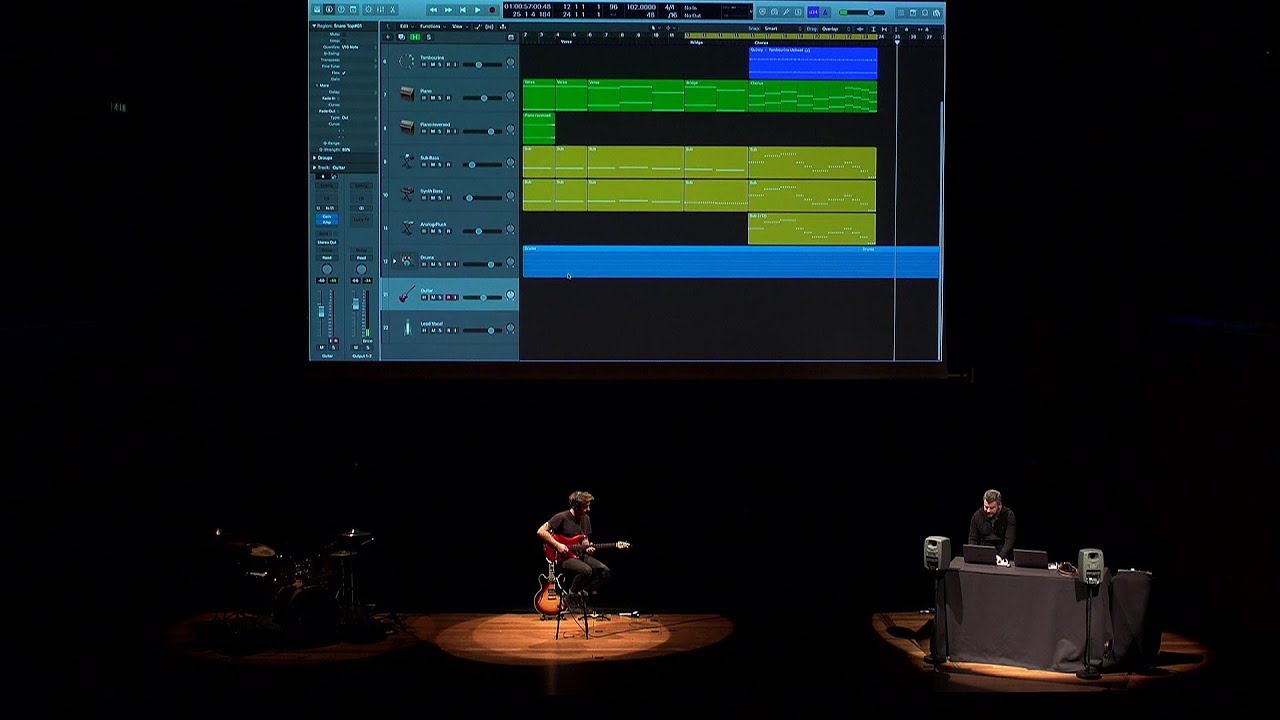The width and height of the screenshot is (1280, 720).
Task: Click the Stereo Out output slot
Action: 327,242
